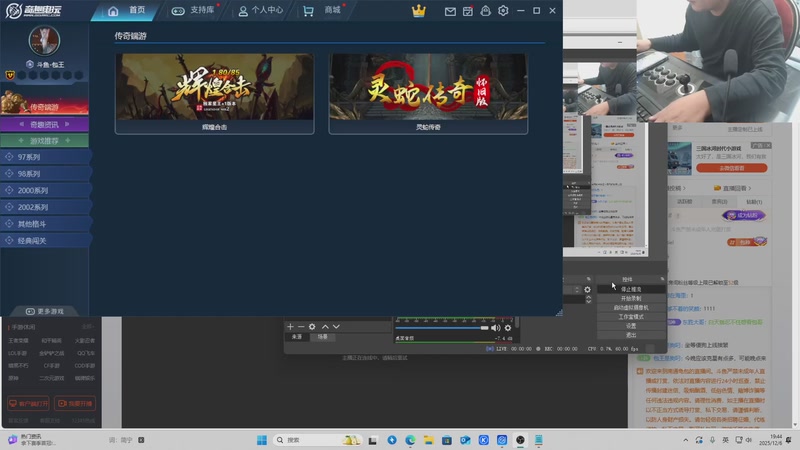Viewport: 800px width, 450px height.
Task: Mute the audio with the speaker icon
Action: pyautogui.click(x=495, y=328)
